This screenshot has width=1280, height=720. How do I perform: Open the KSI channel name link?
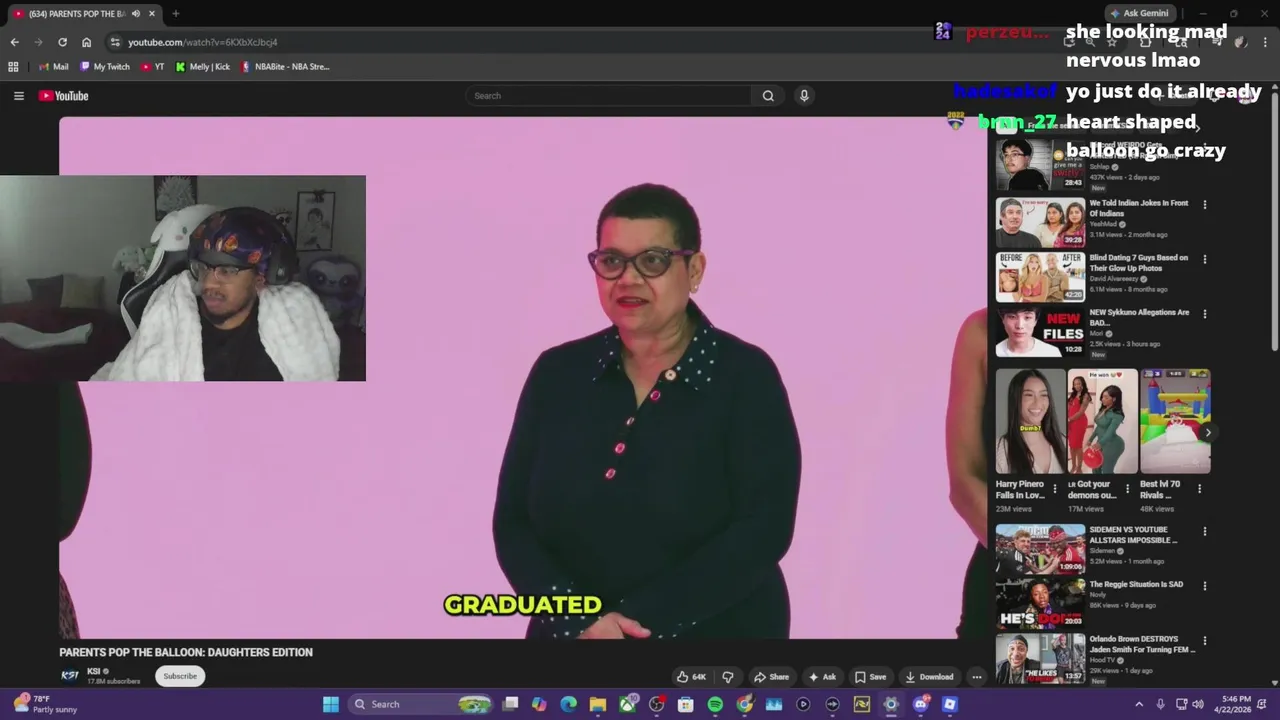click(94, 671)
